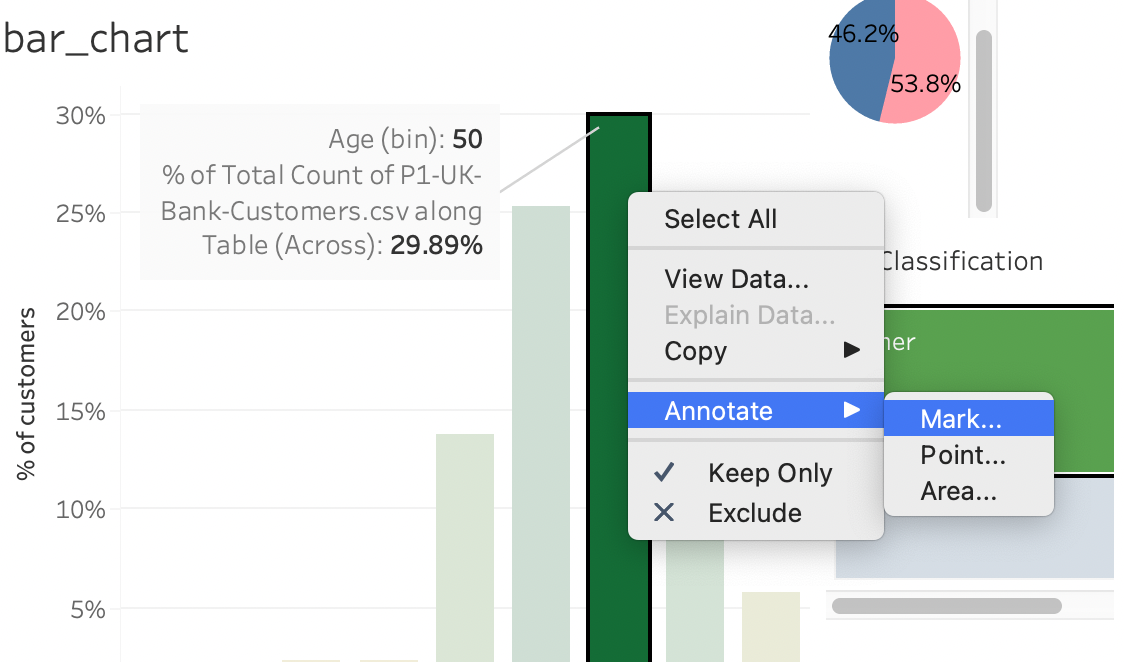1124x662 pixels.
Task: Choose Area... annotation option
Action: pos(958,492)
